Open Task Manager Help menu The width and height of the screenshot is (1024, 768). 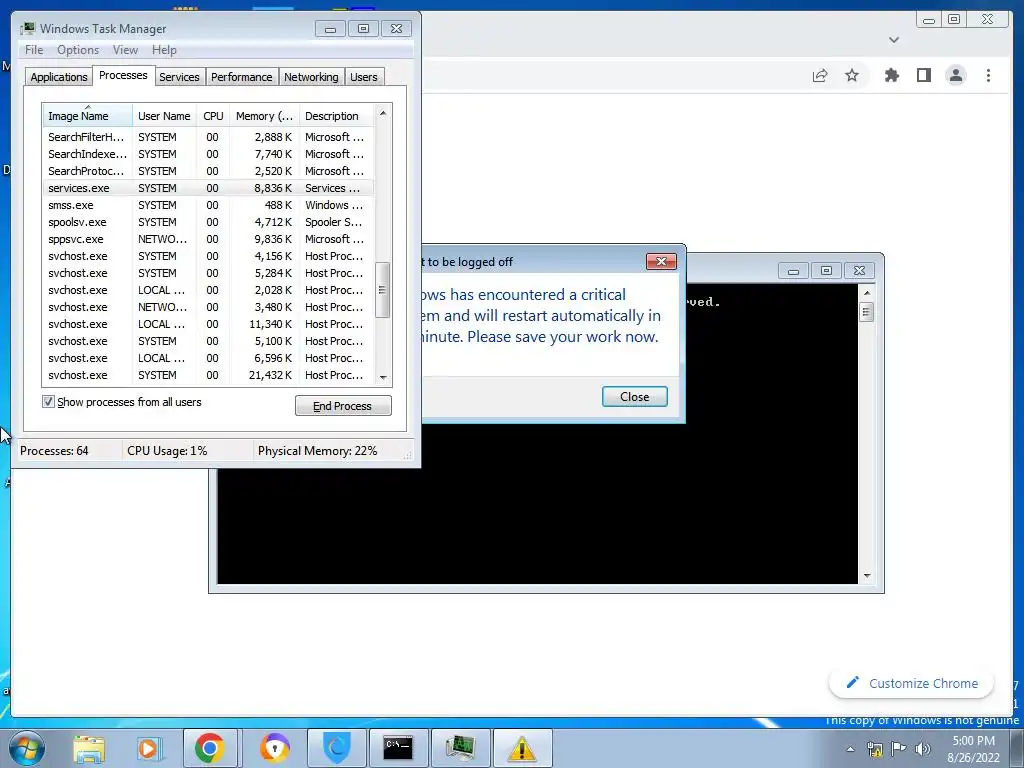(164, 50)
